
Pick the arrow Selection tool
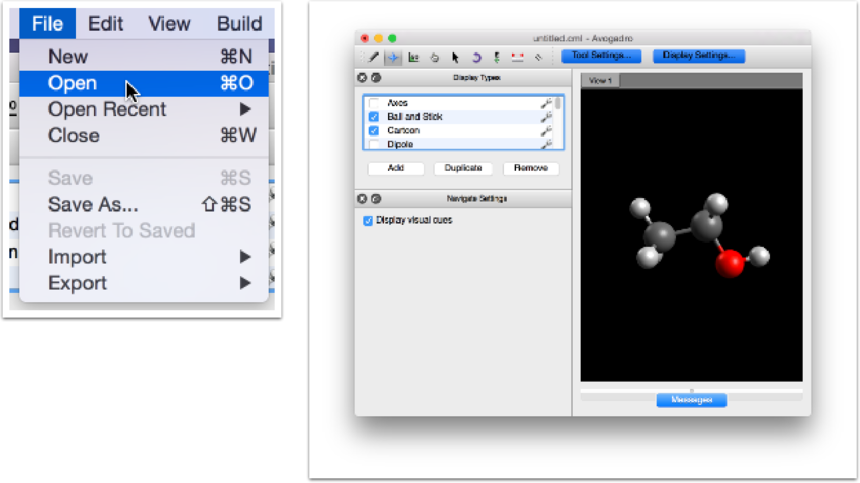pyautogui.click(x=456, y=57)
